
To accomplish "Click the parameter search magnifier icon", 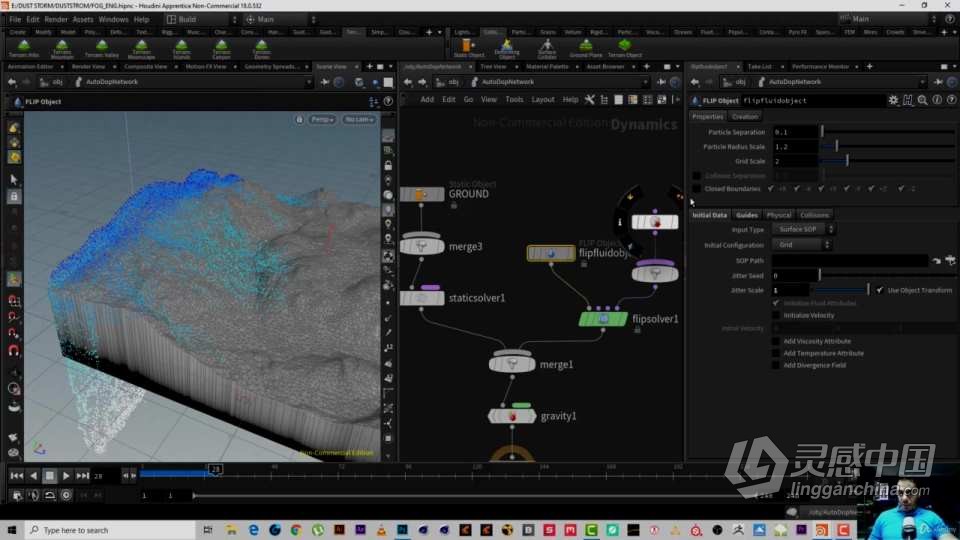I will click(922, 100).
